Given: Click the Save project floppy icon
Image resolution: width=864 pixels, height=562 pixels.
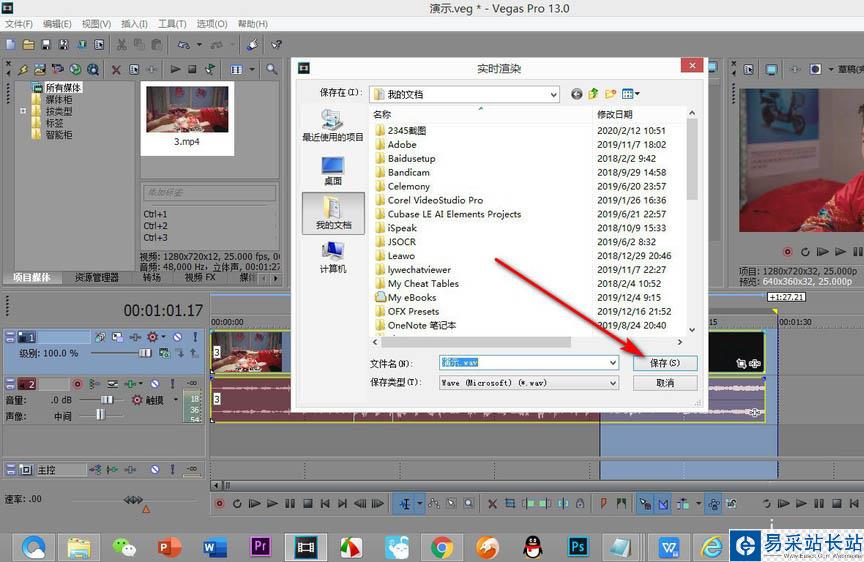Looking at the screenshot, I should [46, 45].
